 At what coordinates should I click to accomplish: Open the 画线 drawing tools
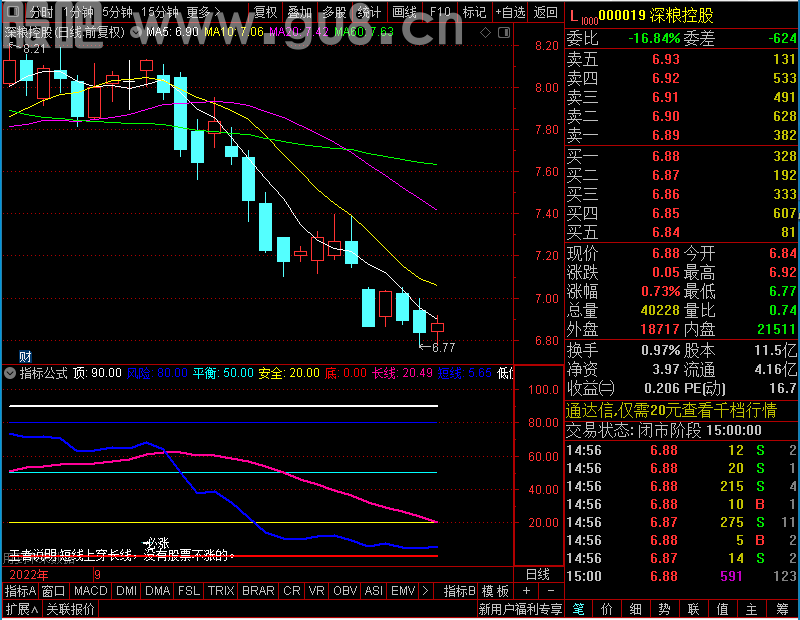click(404, 12)
